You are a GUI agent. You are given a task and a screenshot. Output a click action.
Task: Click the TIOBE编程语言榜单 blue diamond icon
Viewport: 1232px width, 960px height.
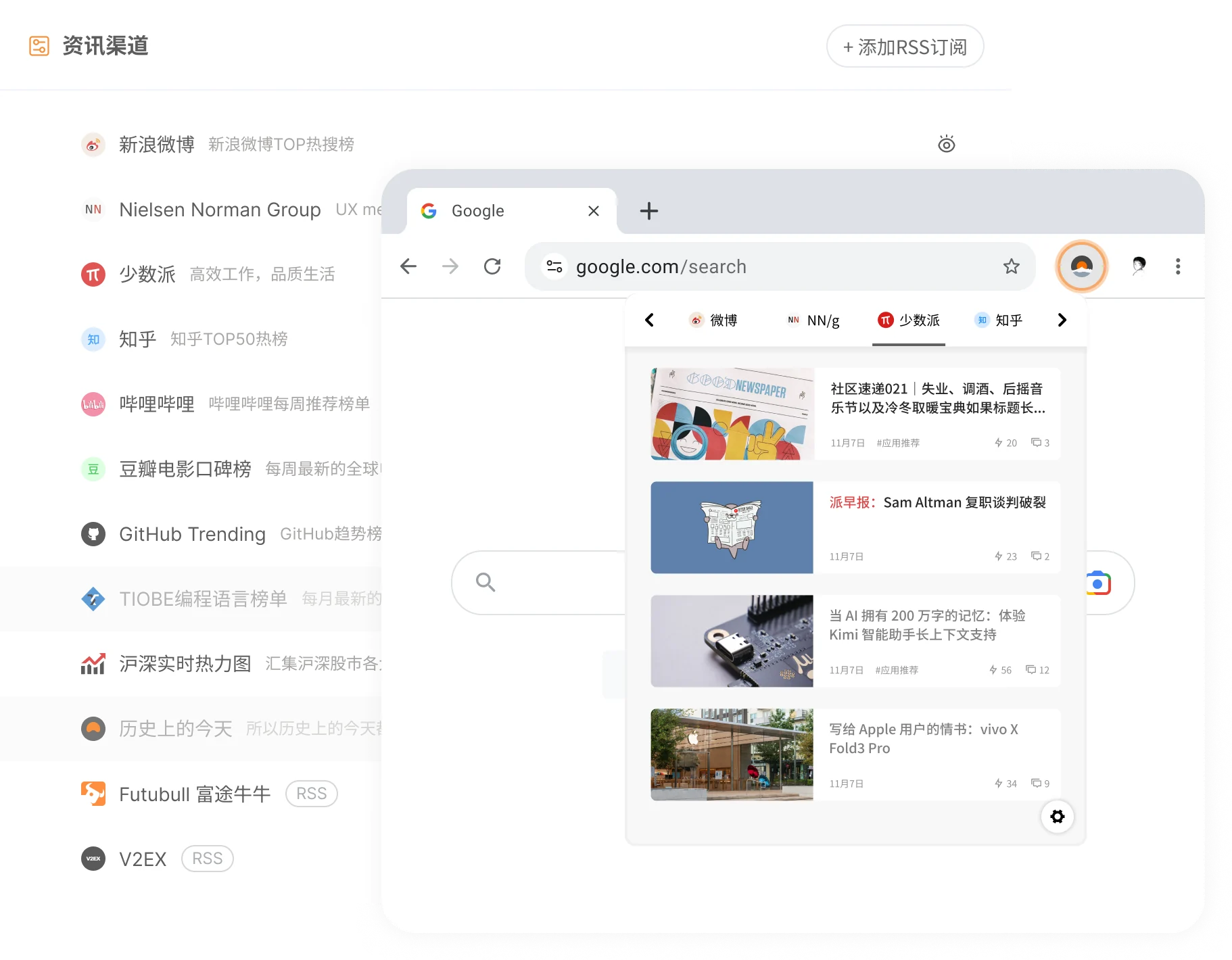pyautogui.click(x=93, y=599)
